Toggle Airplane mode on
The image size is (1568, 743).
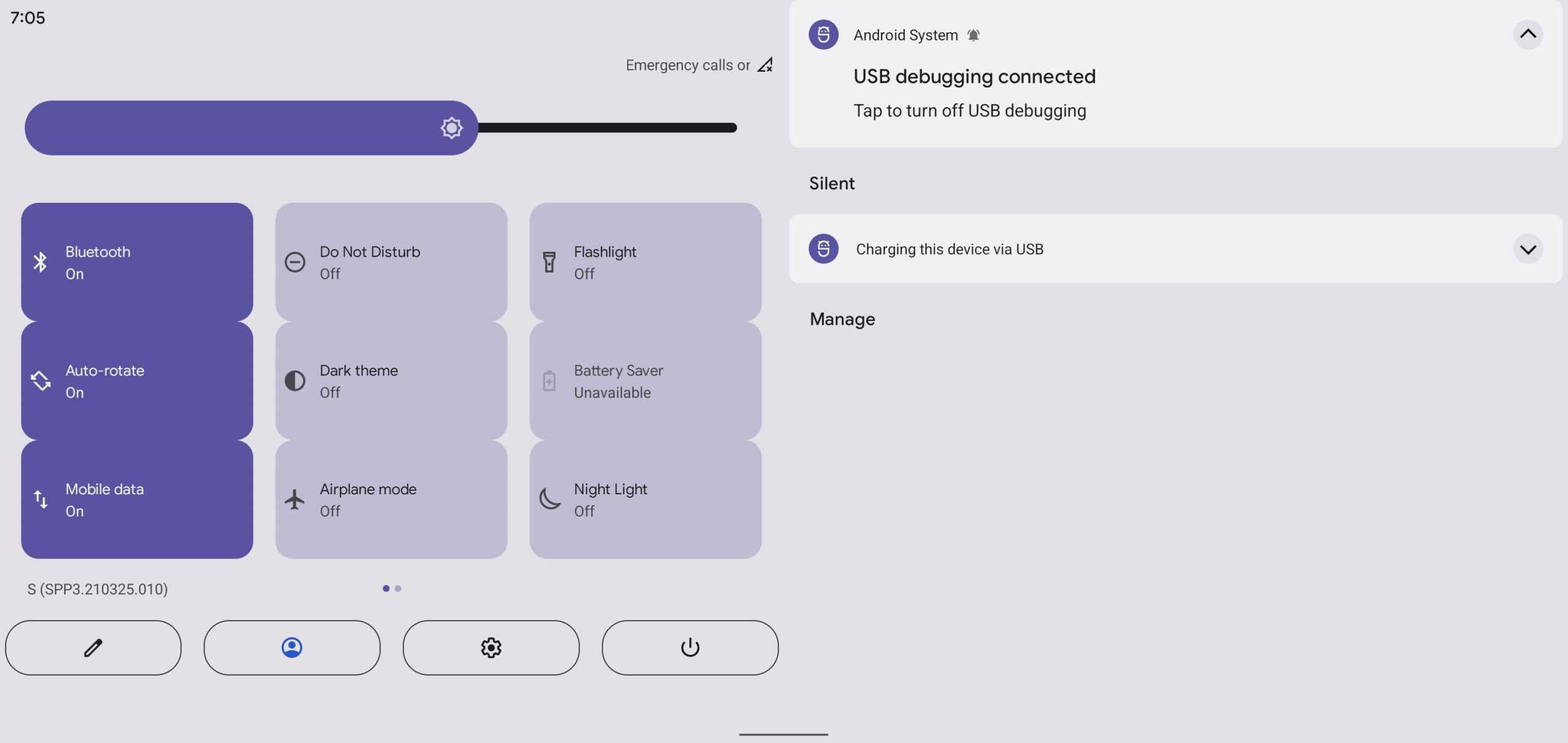point(391,499)
